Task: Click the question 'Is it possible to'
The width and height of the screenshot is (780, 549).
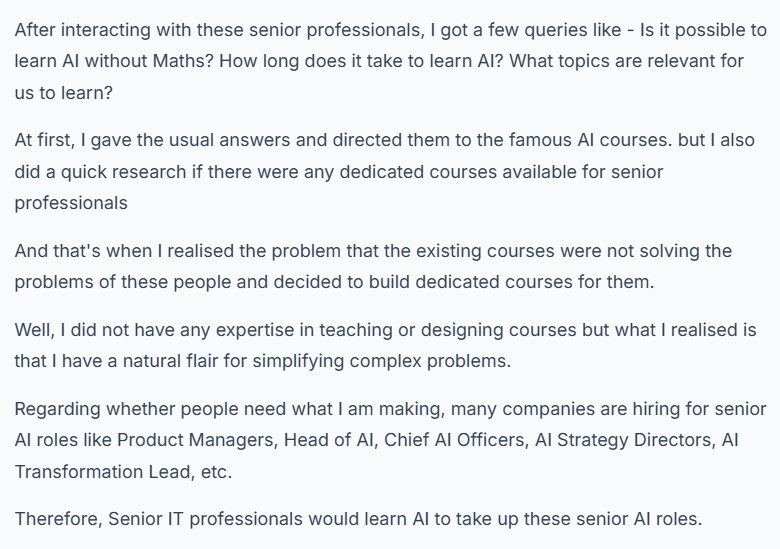Action: (703, 30)
